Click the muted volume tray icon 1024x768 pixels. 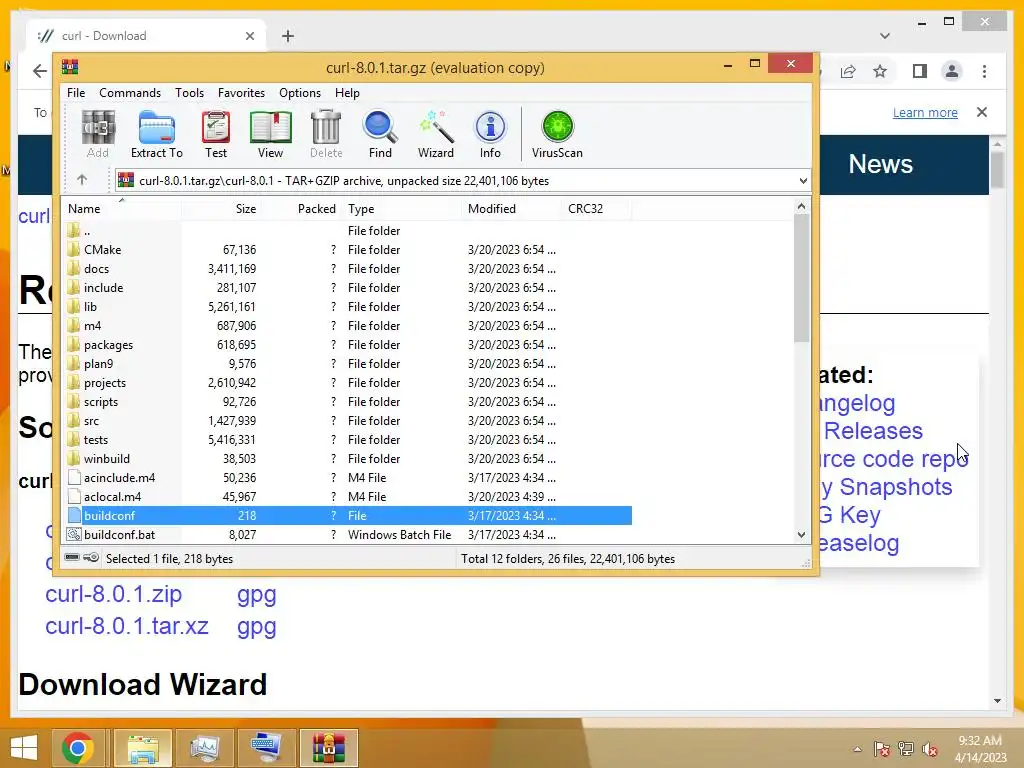(929, 749)
